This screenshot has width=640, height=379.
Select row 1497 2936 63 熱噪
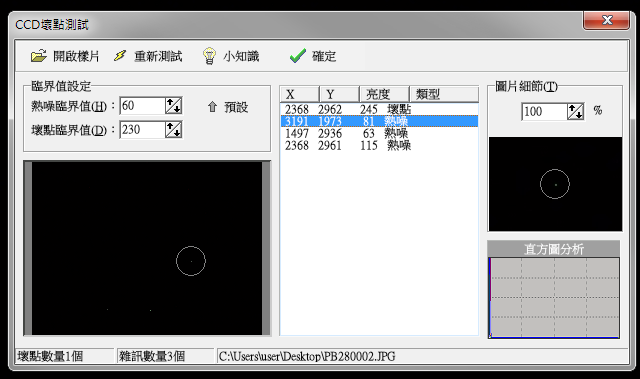(x=379, y=133)
